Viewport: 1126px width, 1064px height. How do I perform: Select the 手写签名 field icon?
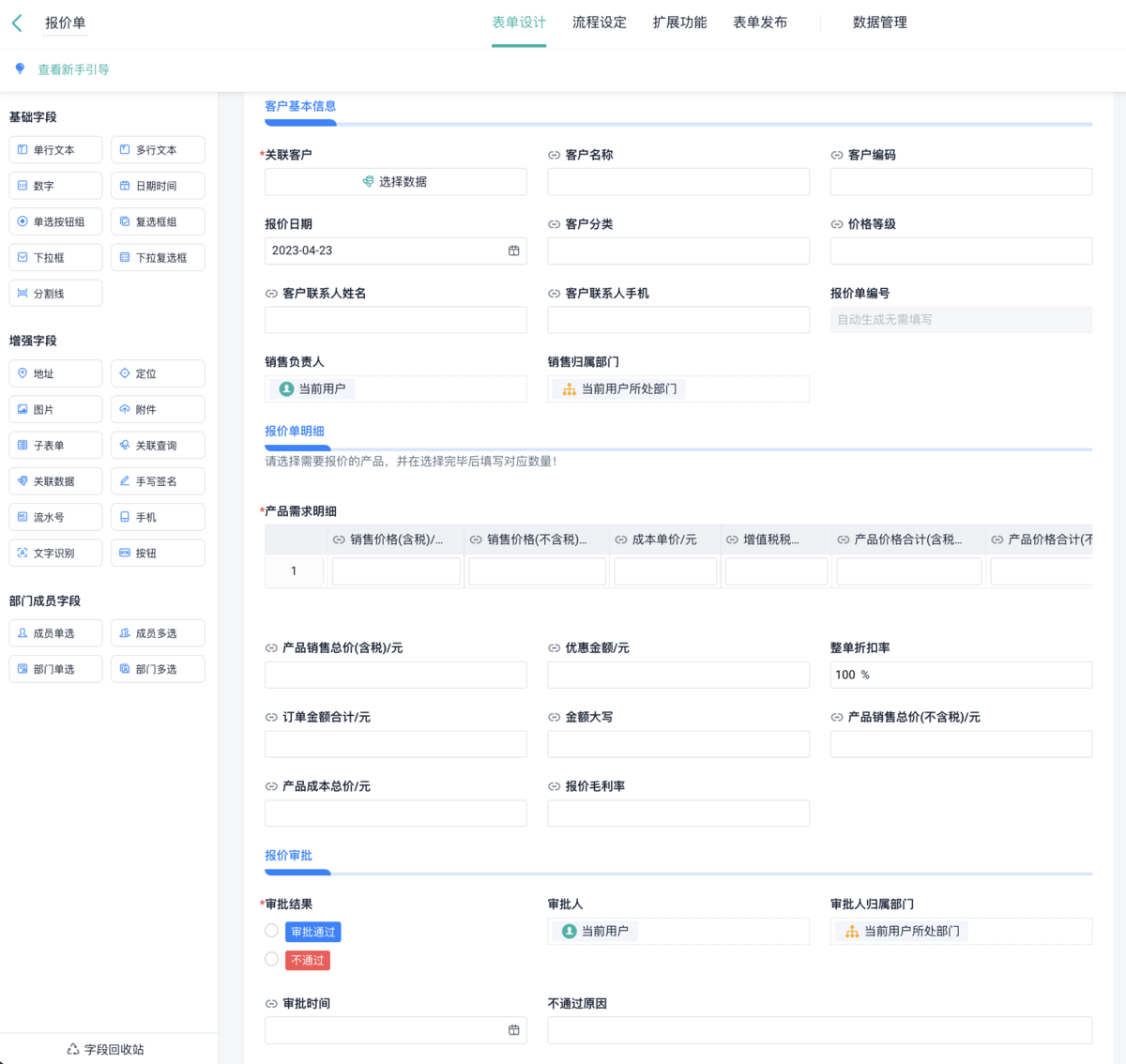[x=125, y=481]
